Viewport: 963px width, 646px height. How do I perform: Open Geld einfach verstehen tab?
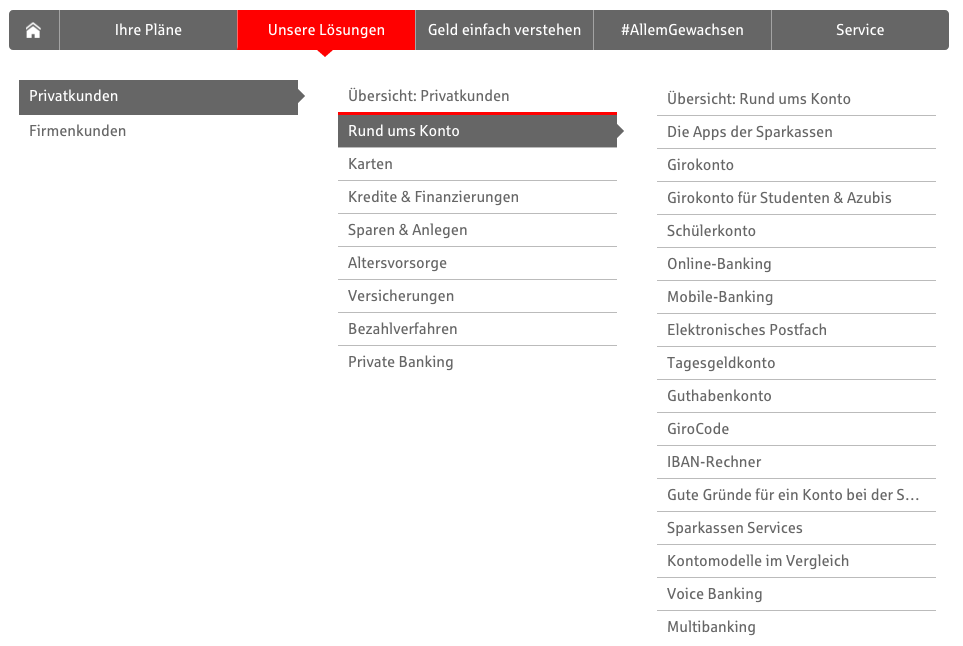504,30
